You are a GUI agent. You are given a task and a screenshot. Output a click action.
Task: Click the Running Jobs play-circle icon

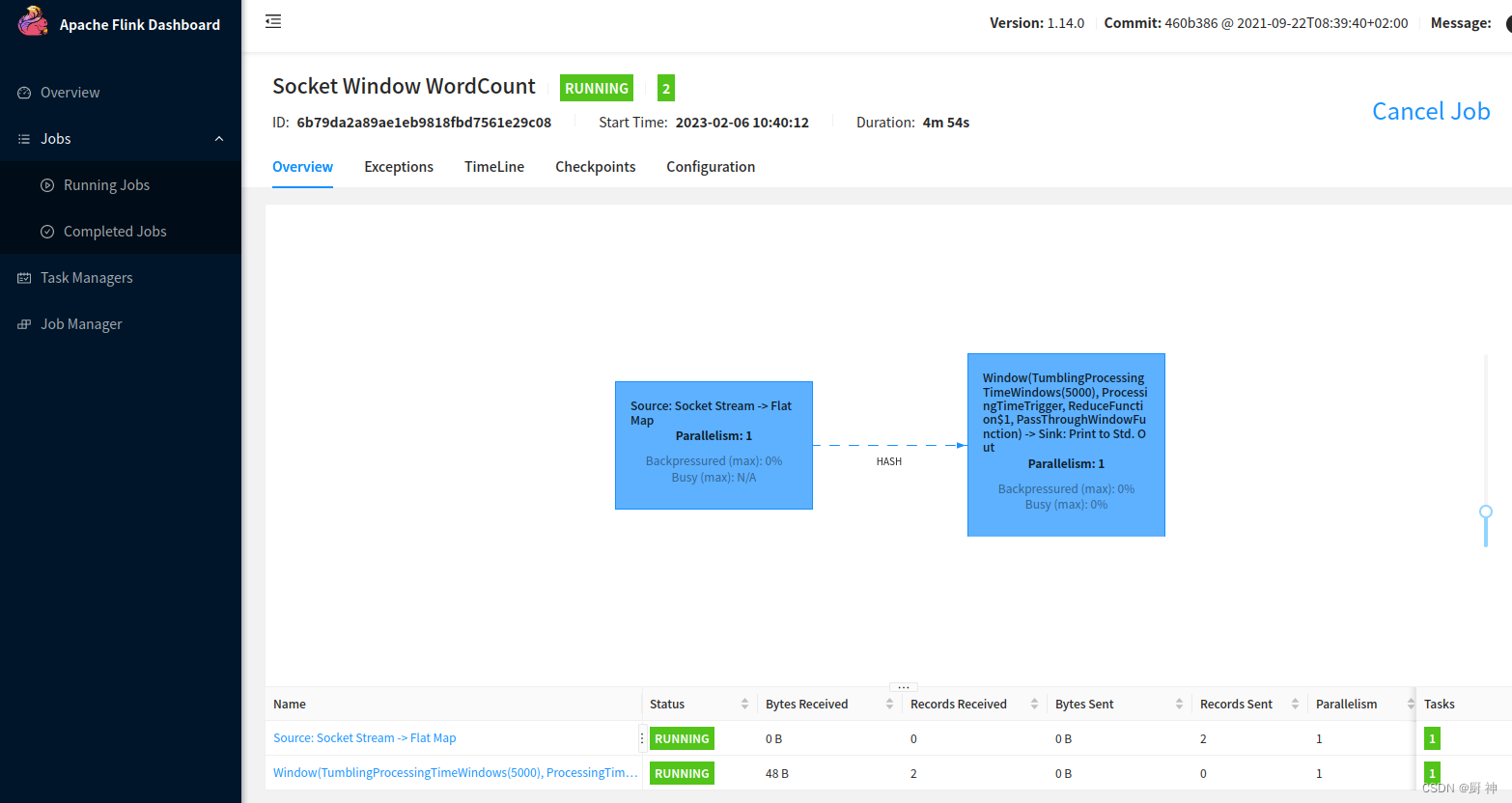pos(47,185)
